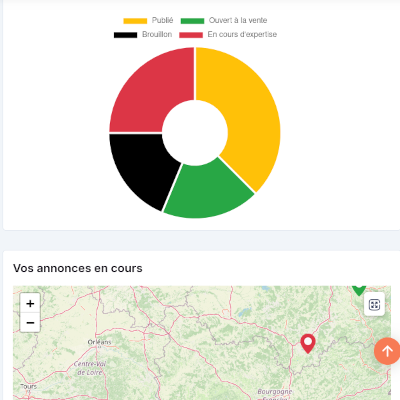Click the green legend color swatch
The width and height of the screenshot is (400, 400).
[x=192, y=21]
